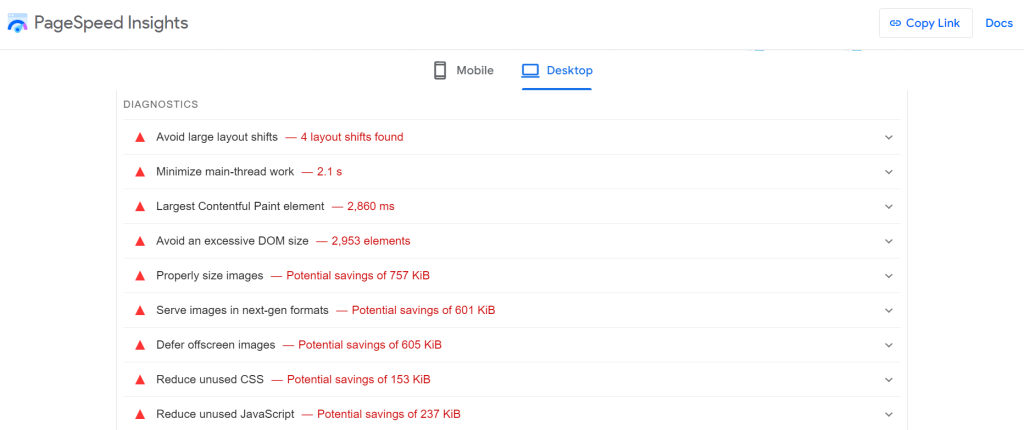Open the Docs link
Viewport: 1024px width, 430px height.
[999, 23]
